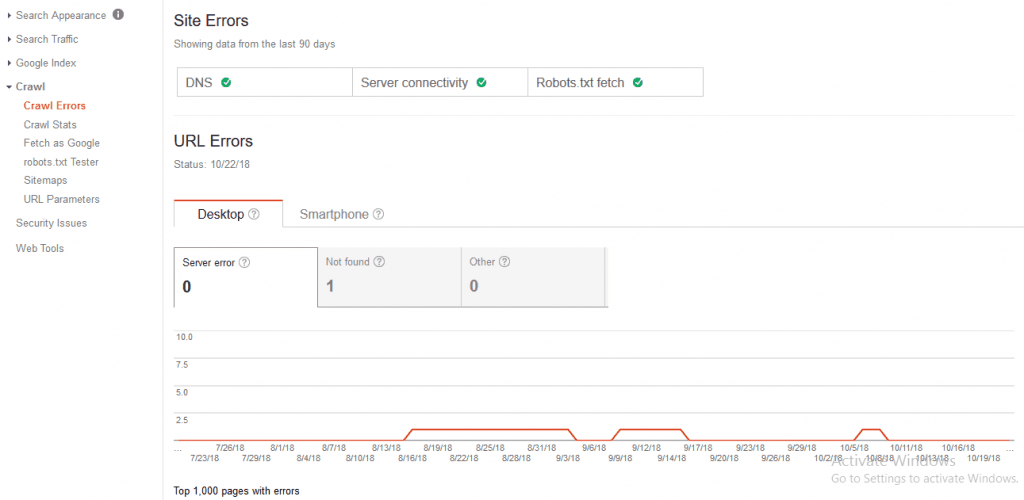The width and height of the screenshot is (1024, 500).
Task: Open Google Index in the sidebar
Action: point(46,63)
